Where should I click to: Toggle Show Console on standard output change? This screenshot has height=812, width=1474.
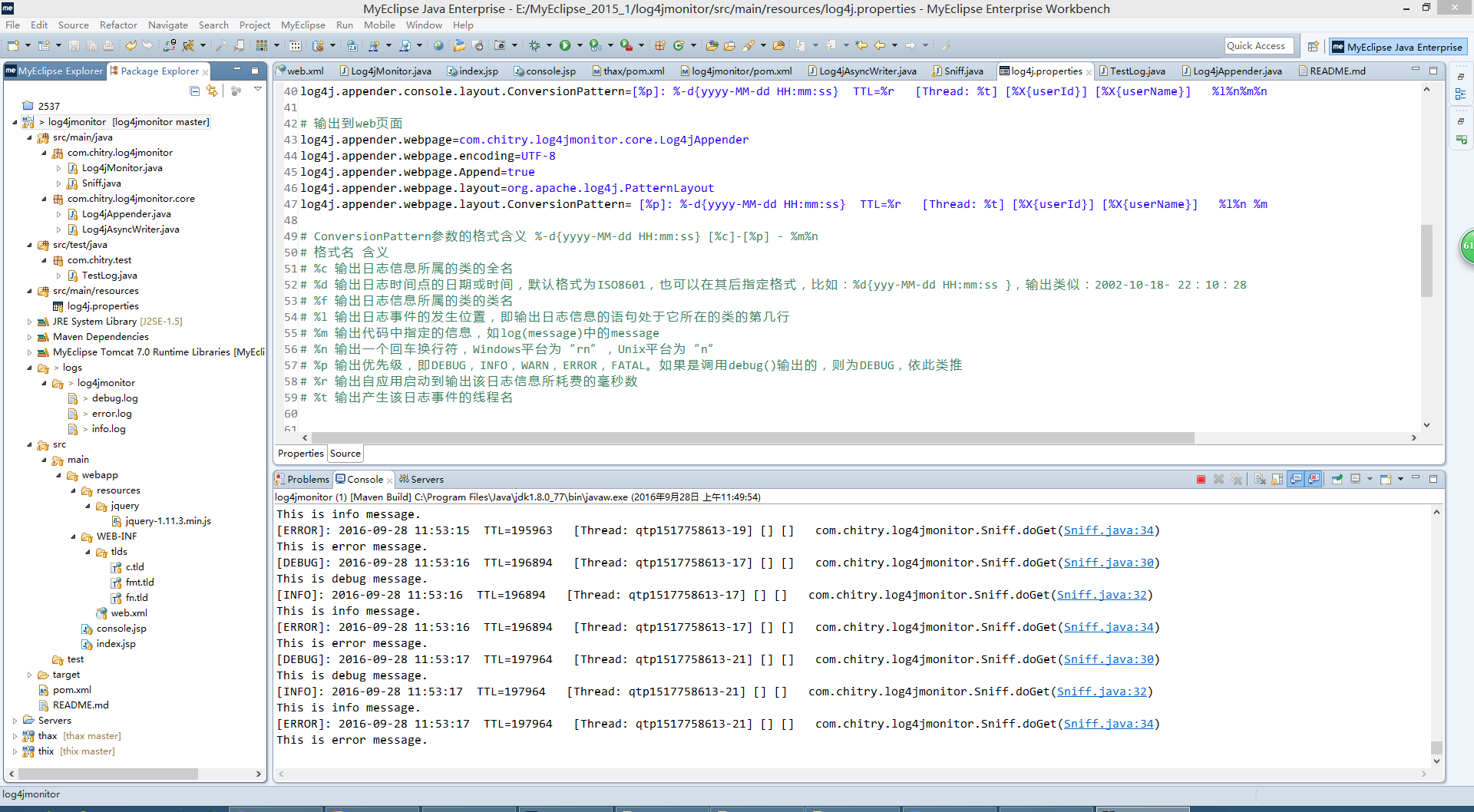point(1296,479)
